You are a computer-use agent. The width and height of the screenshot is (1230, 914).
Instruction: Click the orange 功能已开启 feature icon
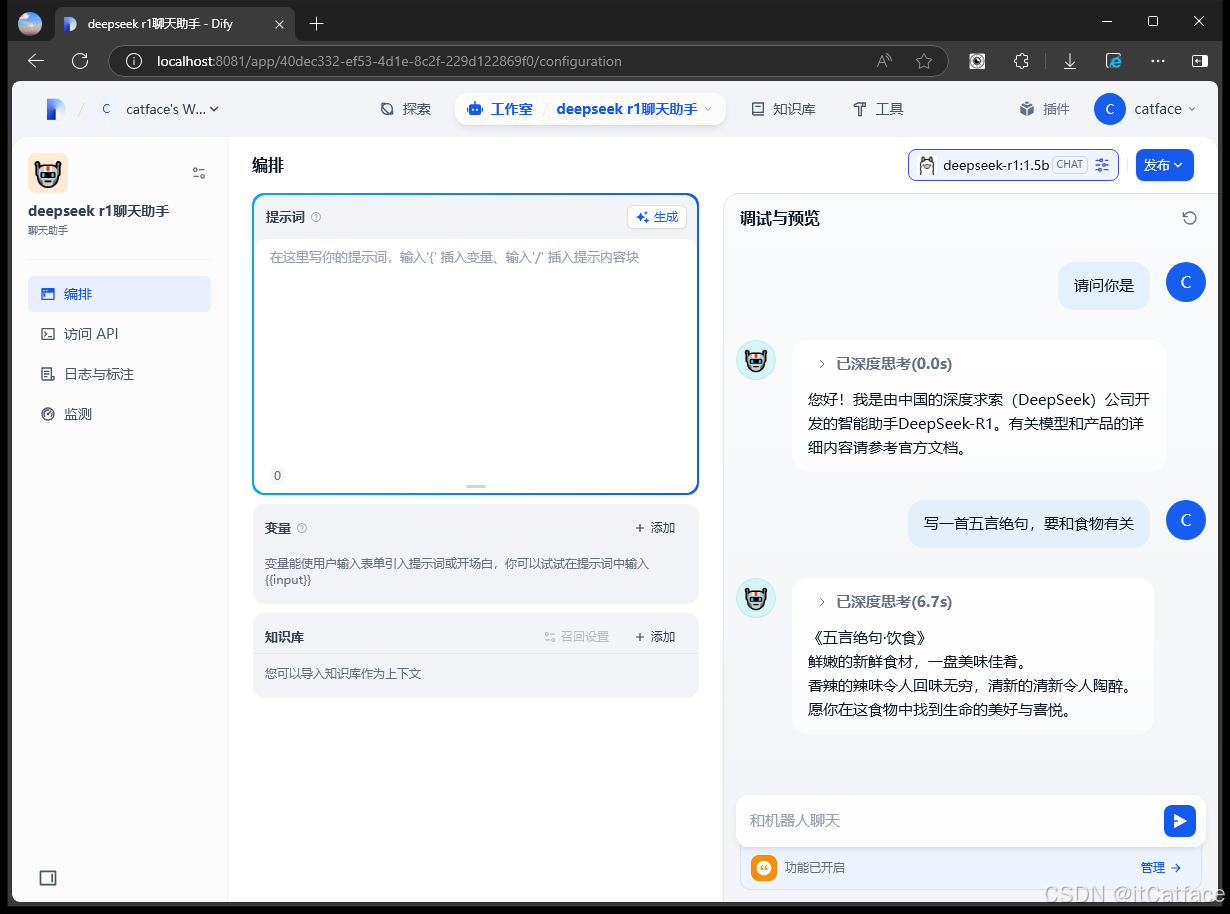pos(764,868)
